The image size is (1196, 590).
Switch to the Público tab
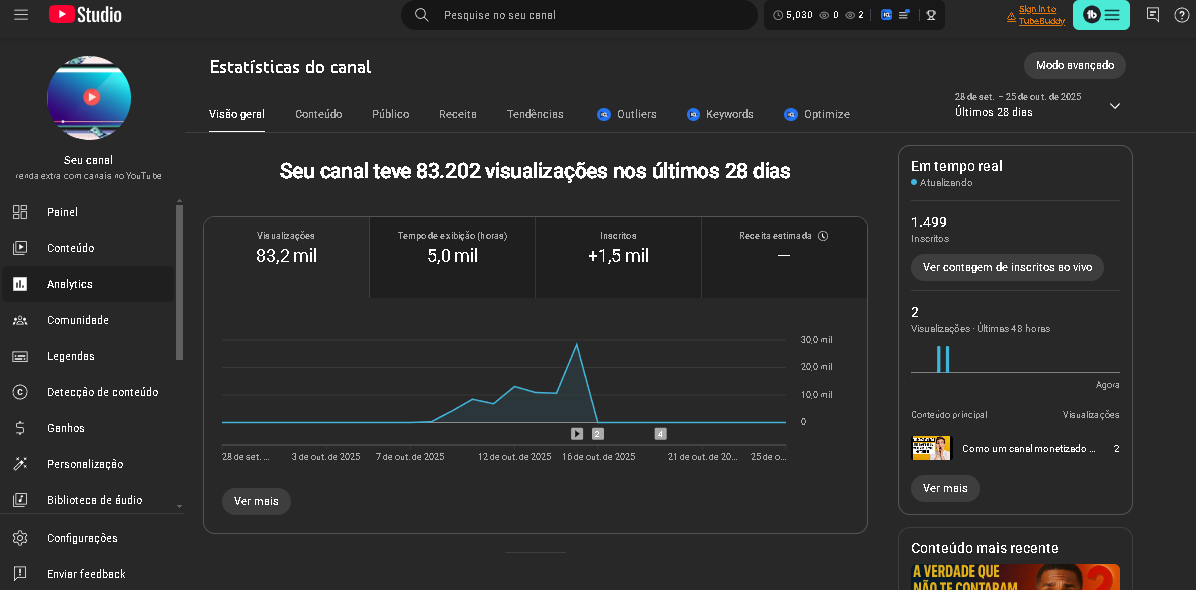pyautogui.click(x=390, y=114)
